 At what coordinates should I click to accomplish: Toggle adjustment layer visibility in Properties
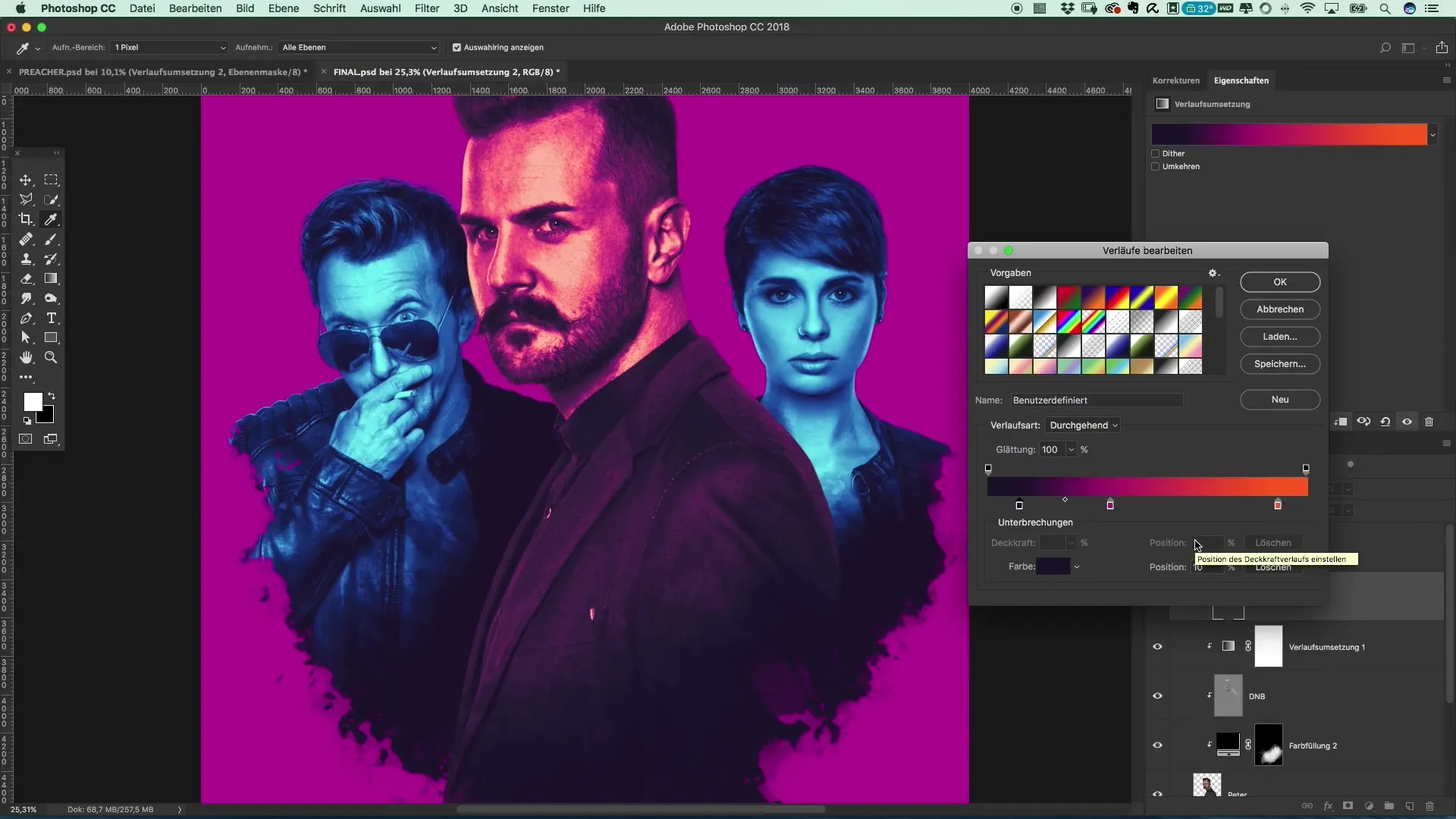[1407, 422]
